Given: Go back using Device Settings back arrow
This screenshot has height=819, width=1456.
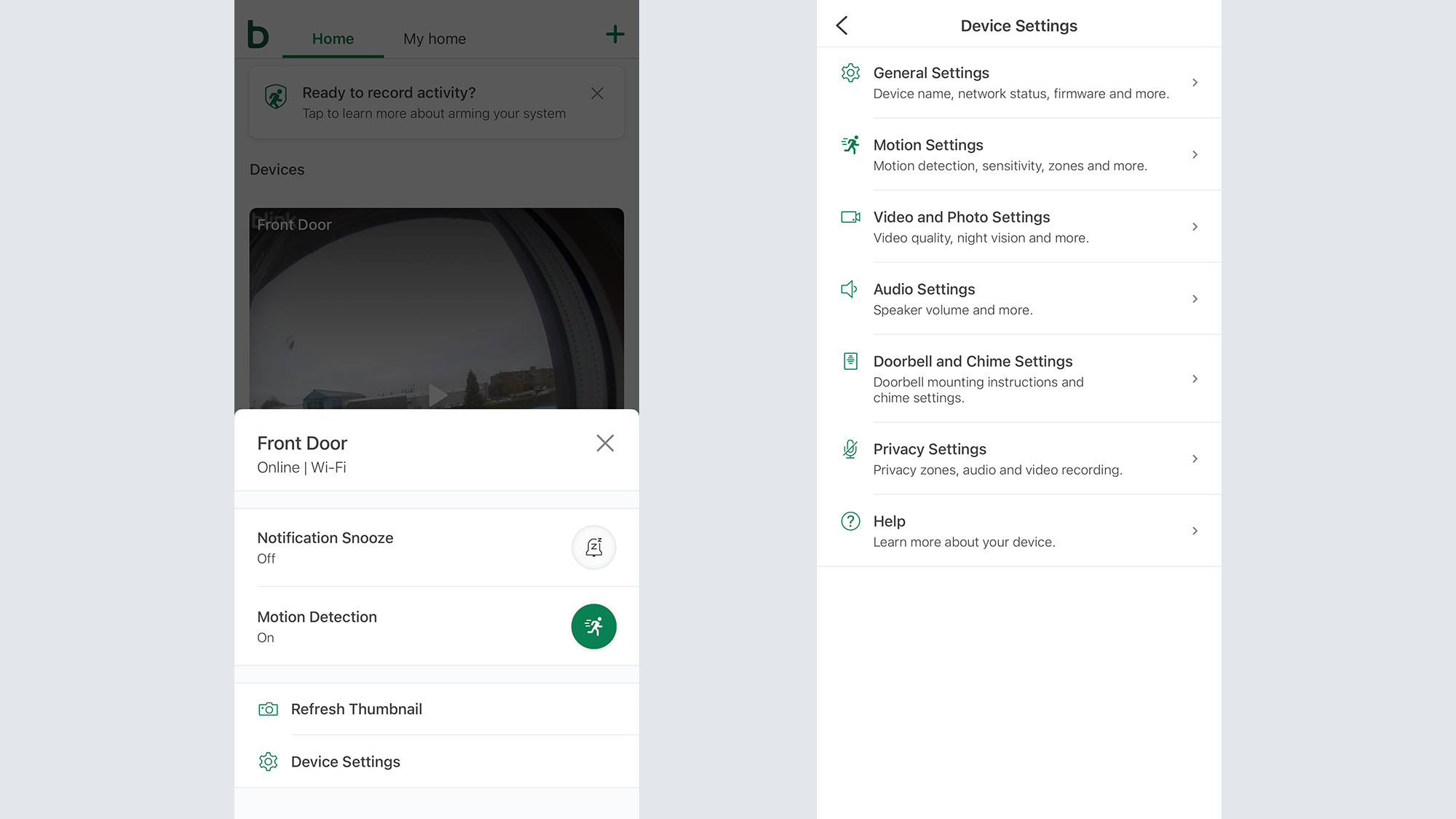Looking at the screenshot, I should coord(842,25).
